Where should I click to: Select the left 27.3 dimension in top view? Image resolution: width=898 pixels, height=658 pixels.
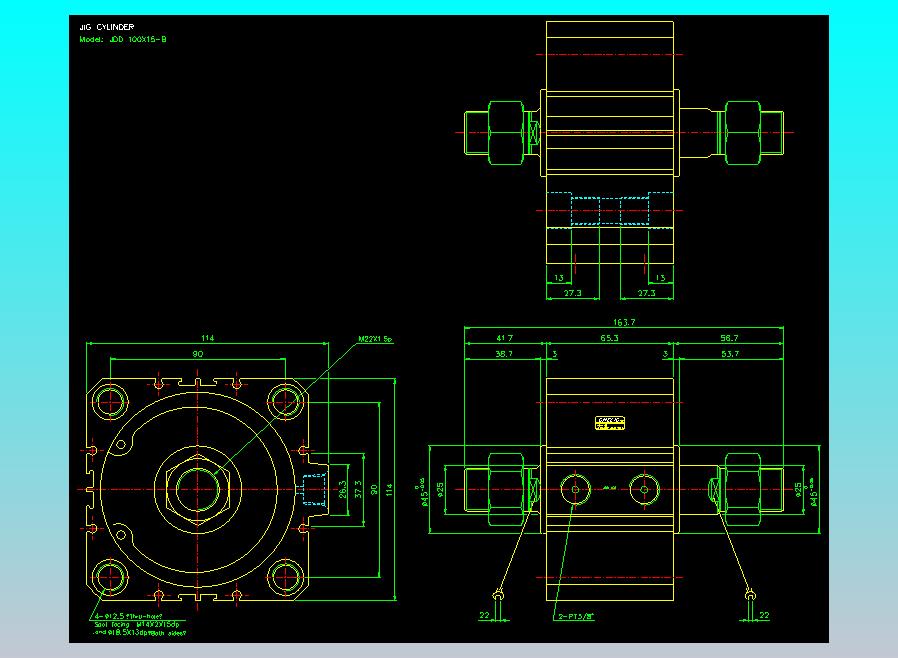pyautogui.click(x=574, y=294)
